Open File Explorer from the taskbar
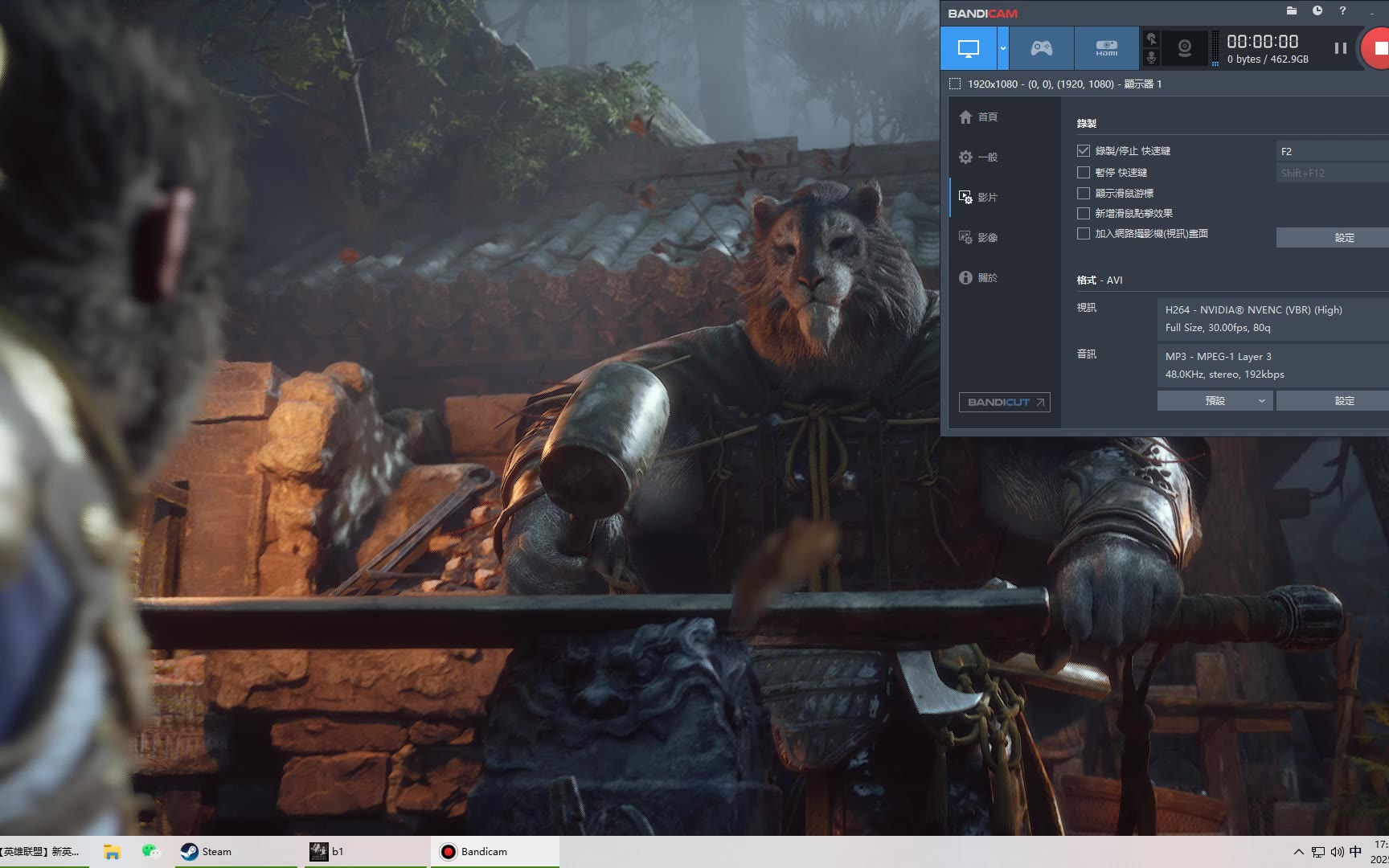 pos(112,852)
